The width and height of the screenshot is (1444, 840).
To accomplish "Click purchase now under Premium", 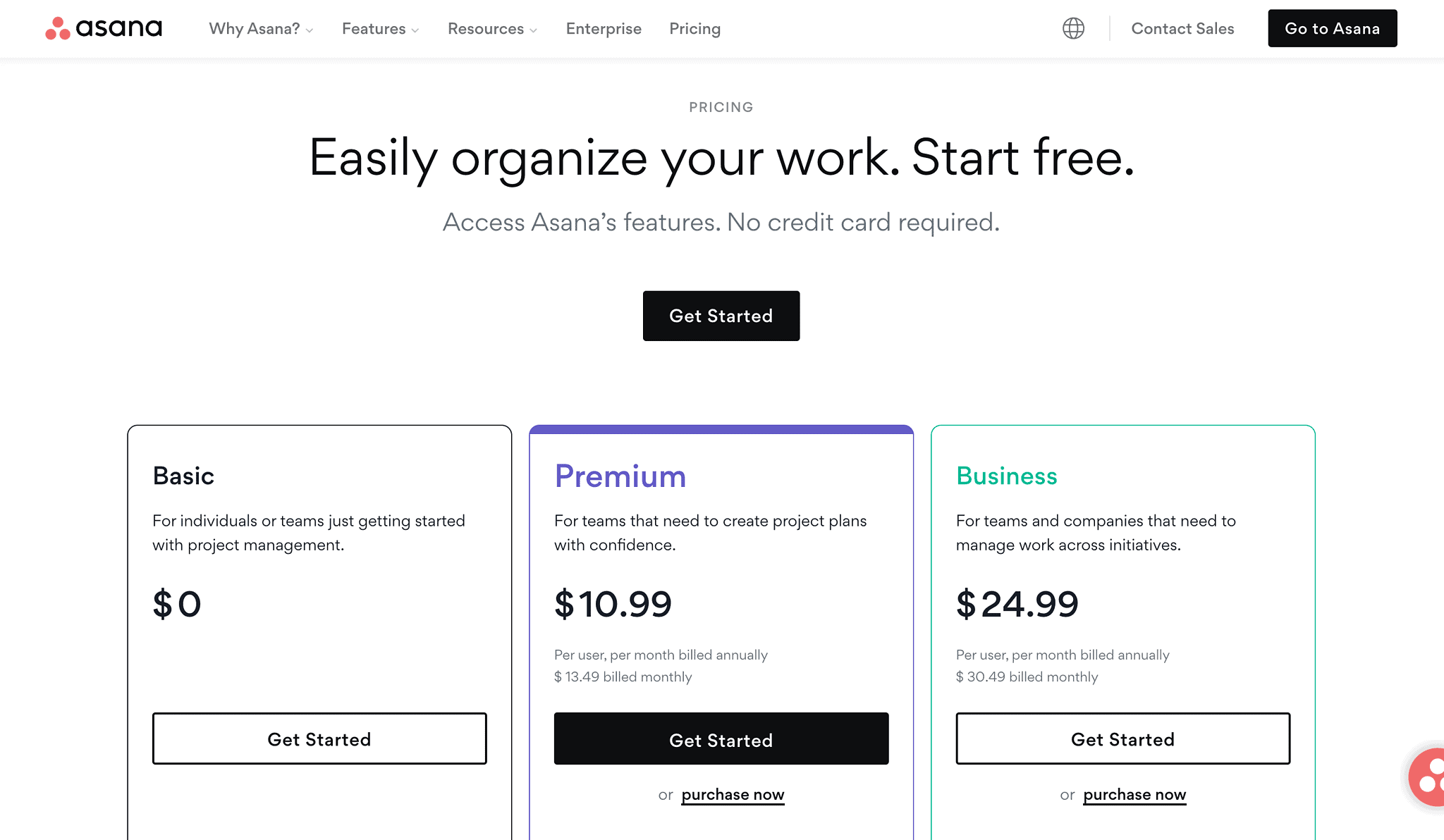I will (733, 795).
